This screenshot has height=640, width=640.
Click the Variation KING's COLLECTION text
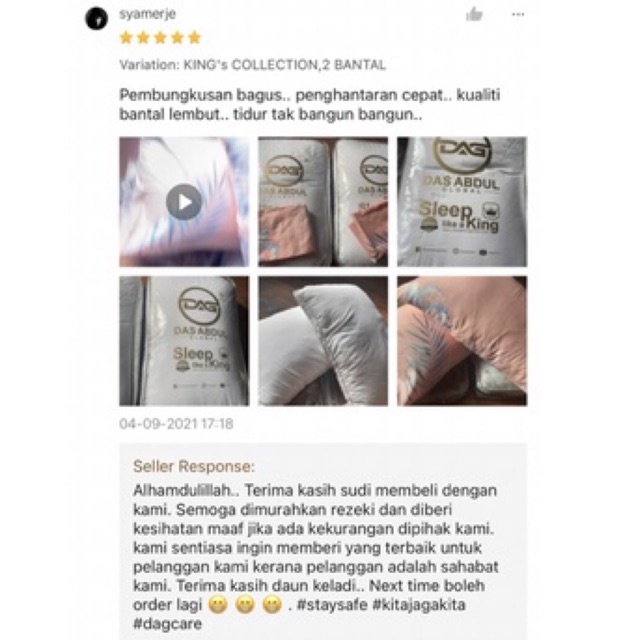(252, 65)
